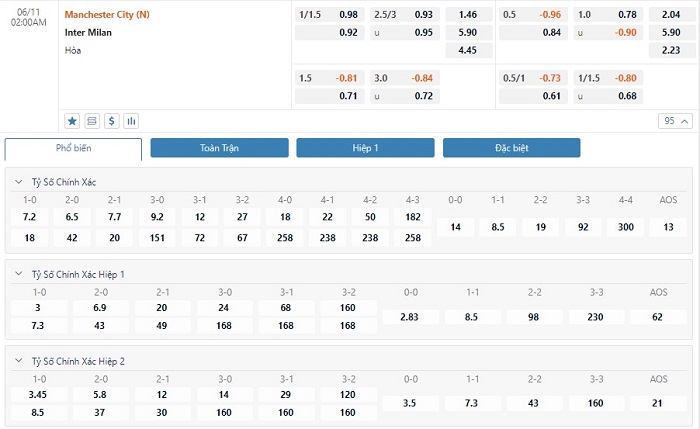
Task: Select the AOS second-half odds 21
Action: pyautogui.click(x=657, y=403)
